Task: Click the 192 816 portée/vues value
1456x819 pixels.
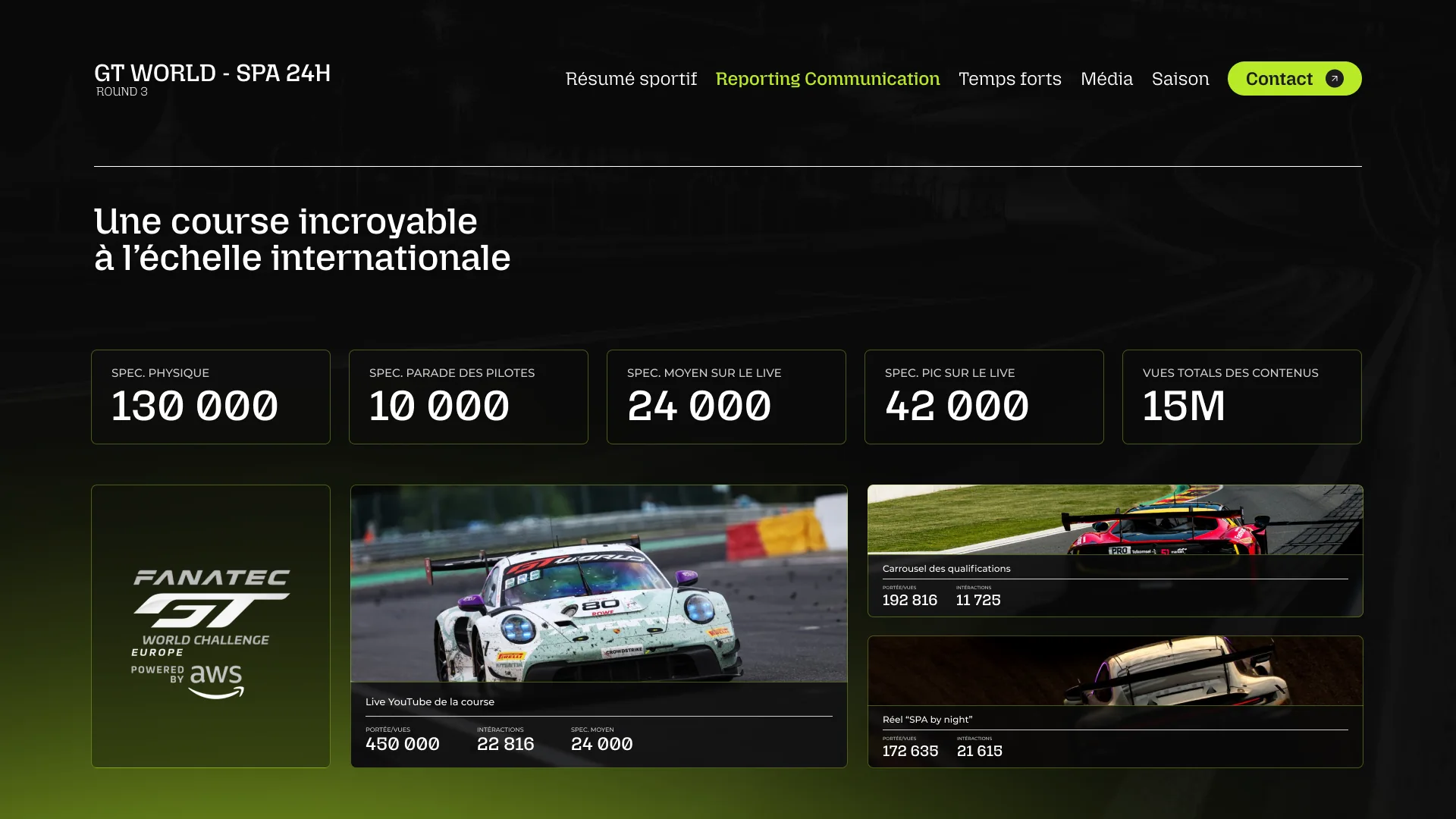Action: [x=910, y=601]
